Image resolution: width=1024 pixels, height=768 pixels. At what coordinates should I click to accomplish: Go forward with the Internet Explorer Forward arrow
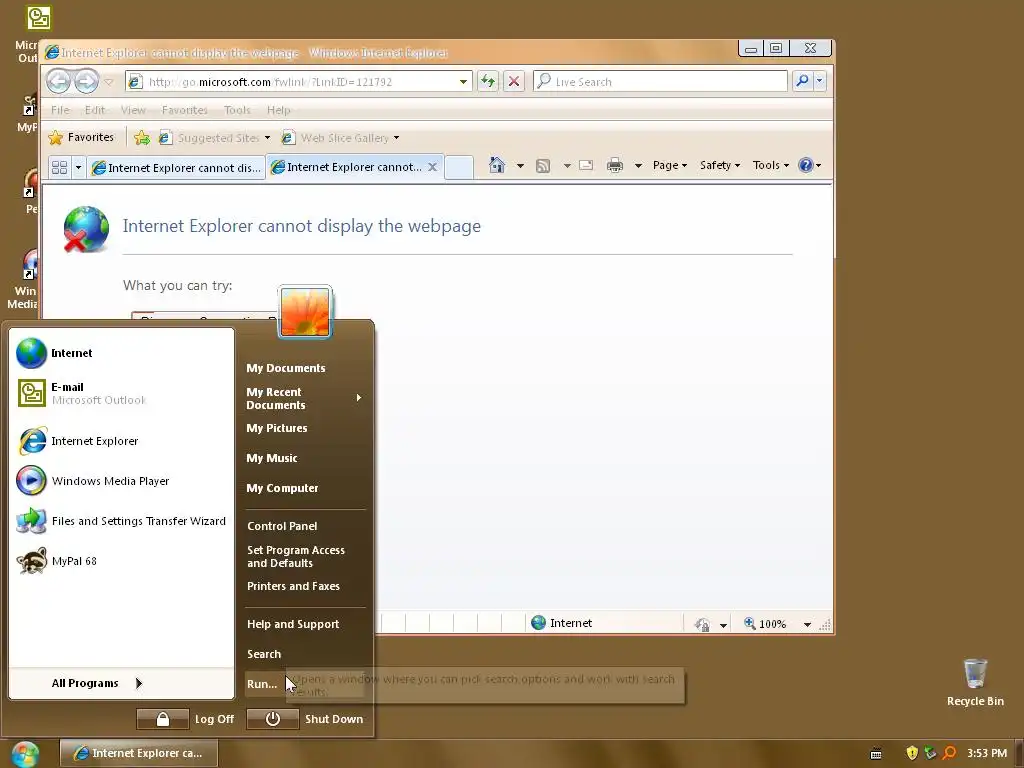[86, 82]
